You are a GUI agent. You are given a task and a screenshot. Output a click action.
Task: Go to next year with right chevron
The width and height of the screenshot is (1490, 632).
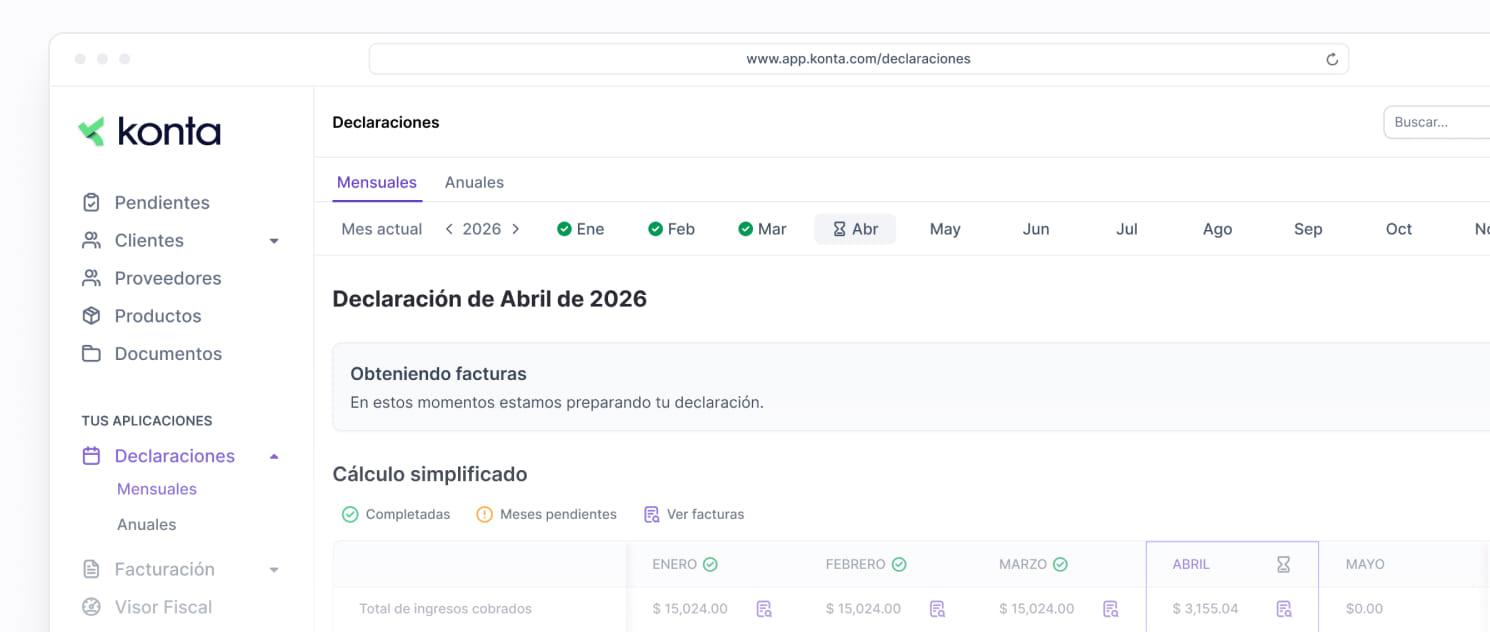point(515,229)
